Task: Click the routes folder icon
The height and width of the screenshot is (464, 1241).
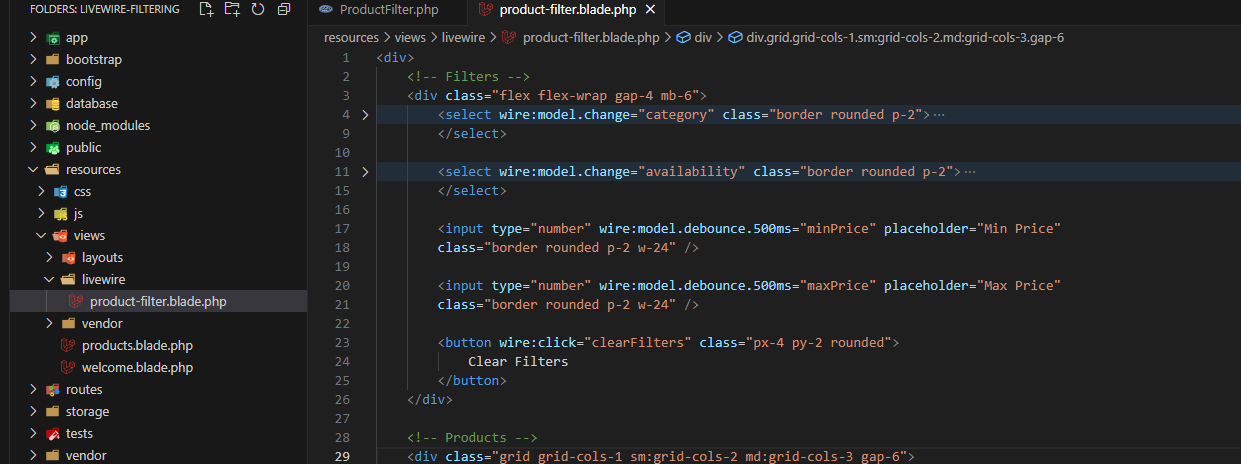Action: pos(53,390)
